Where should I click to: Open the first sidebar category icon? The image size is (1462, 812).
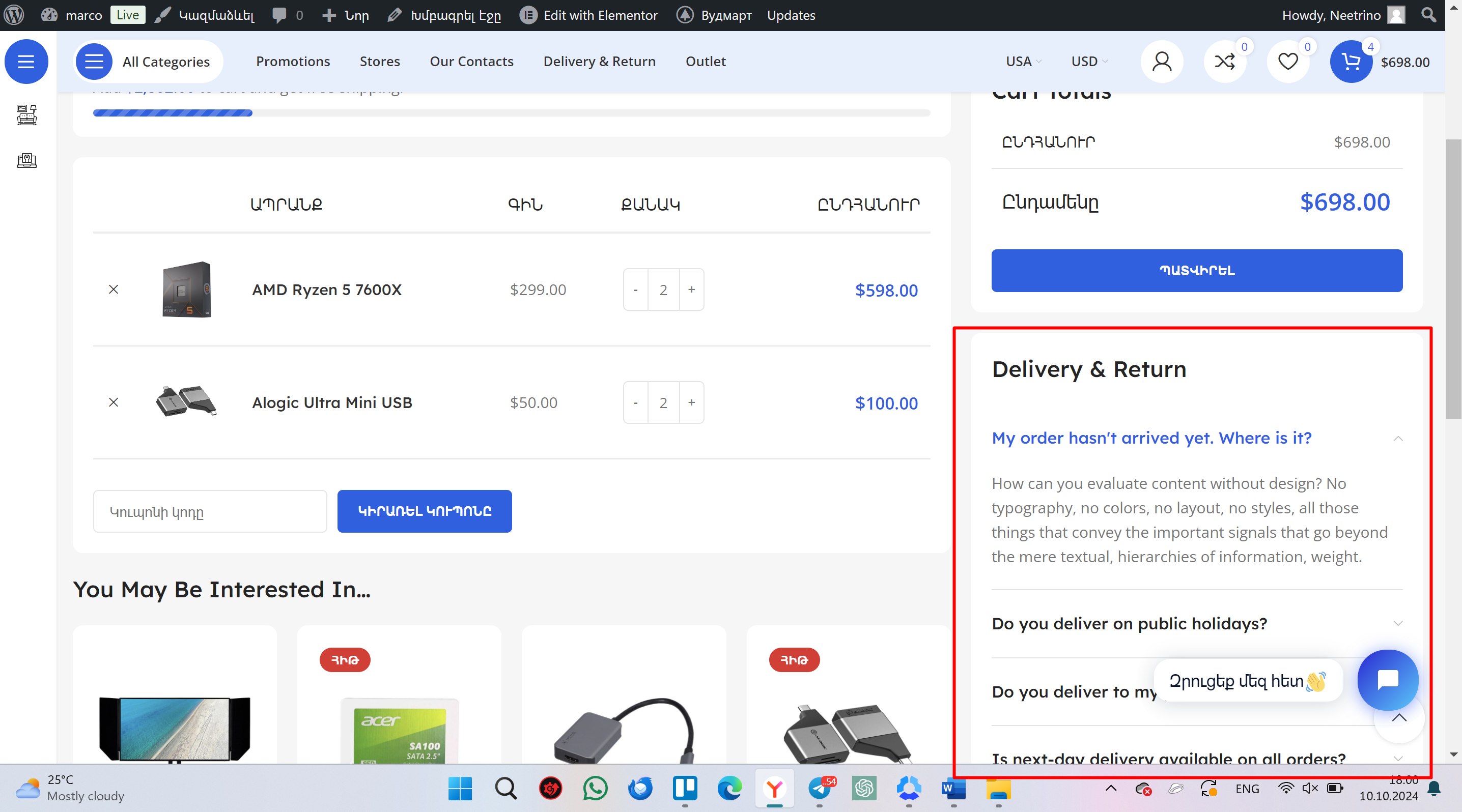(26, 114)
